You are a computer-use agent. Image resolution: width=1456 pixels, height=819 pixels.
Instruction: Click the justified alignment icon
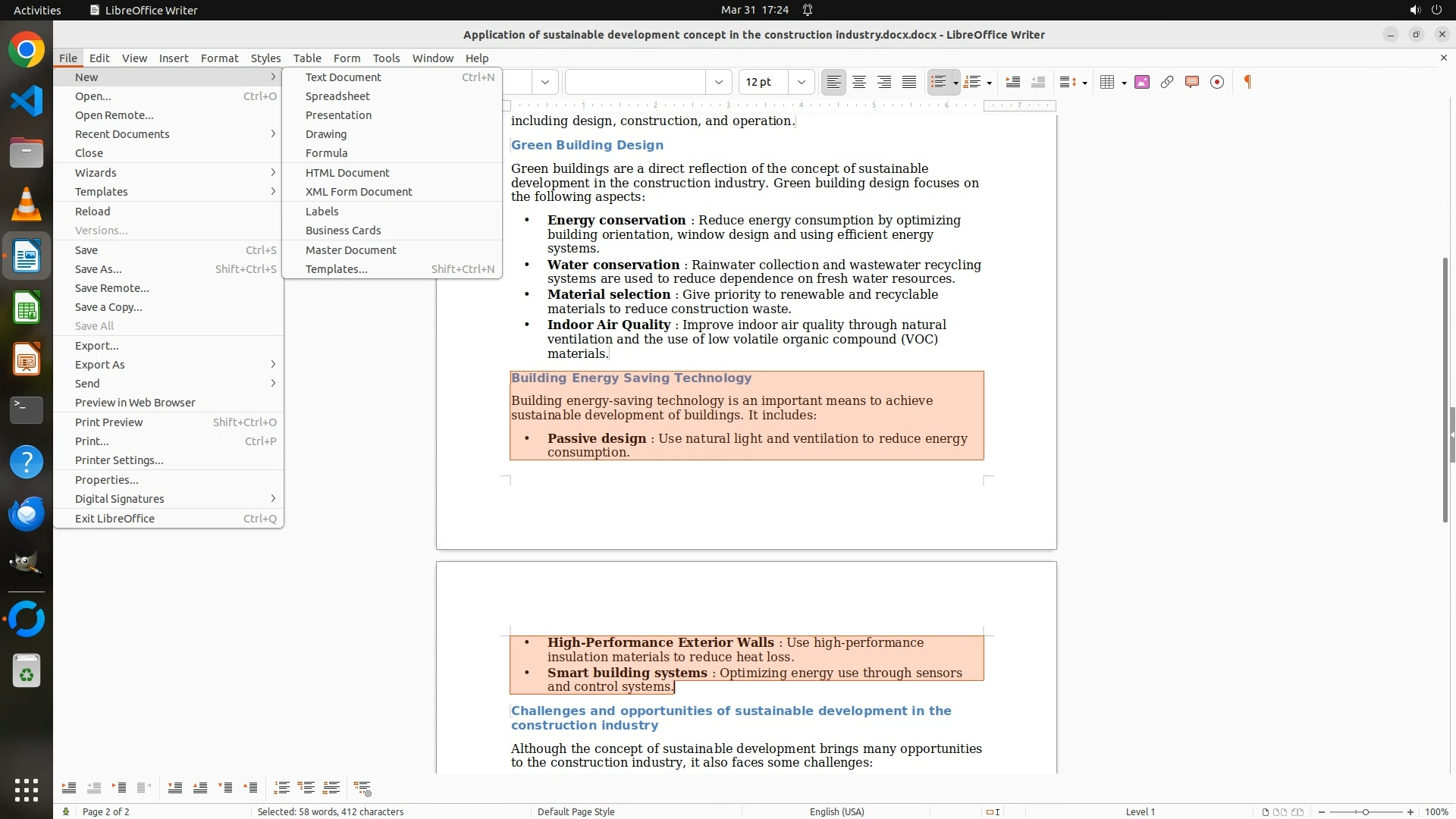[908, 82]
